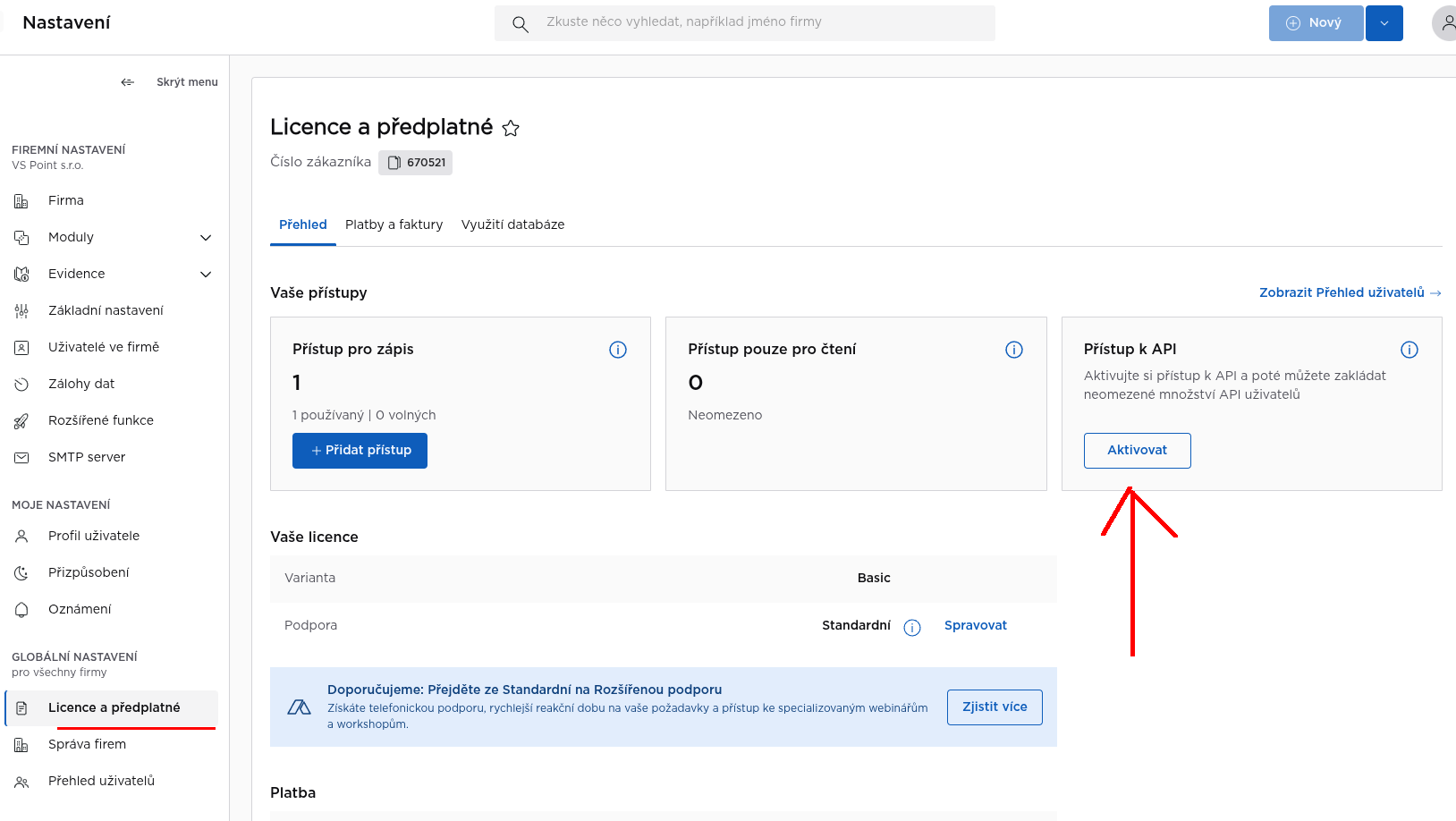Click the recommendation banner triangle icon
The image size is (1456, 821).
click(x=299, y=708)
